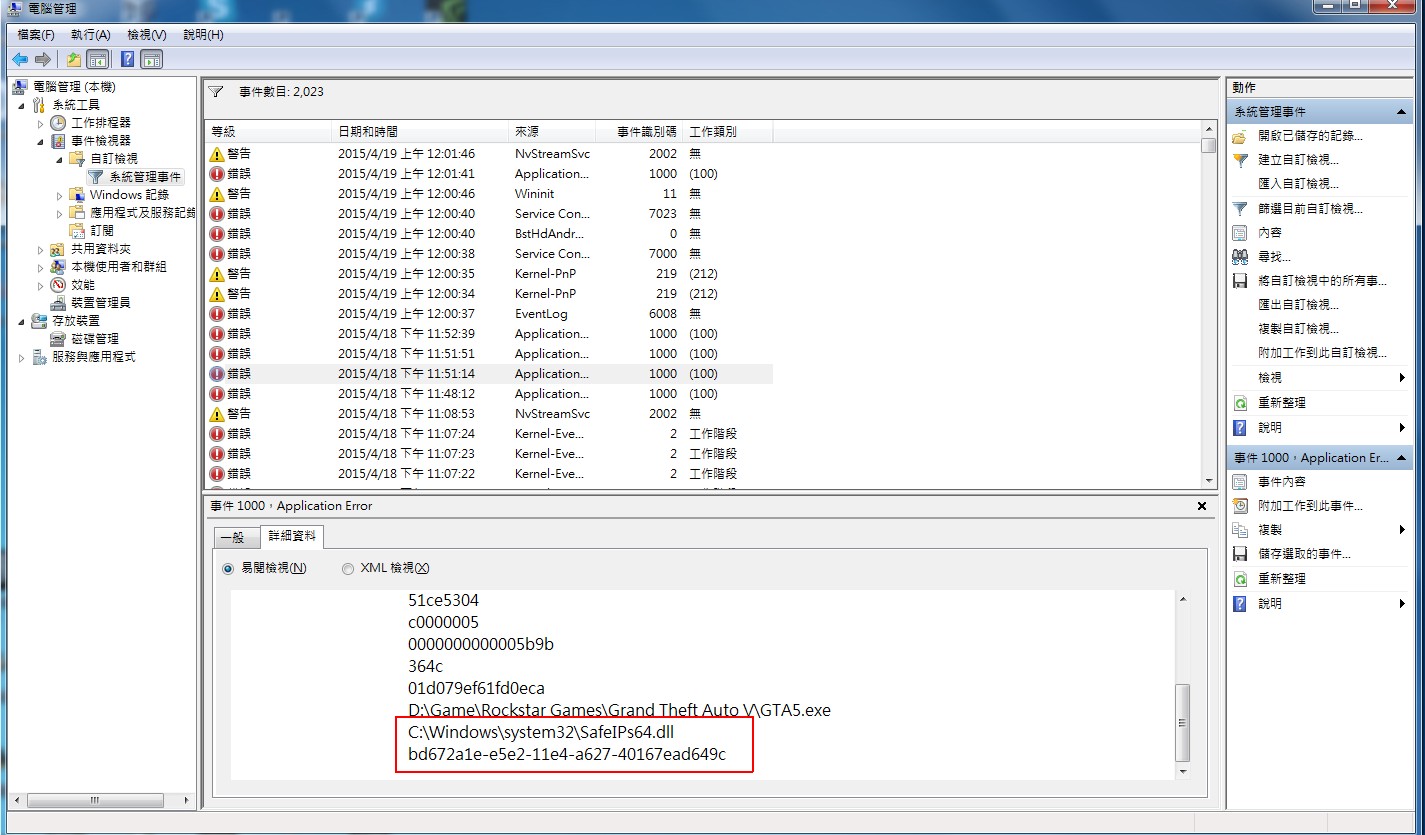Collapse the 事件檢視器 tree node
This screenshot has width=1425, height=835.
[41, 141]
